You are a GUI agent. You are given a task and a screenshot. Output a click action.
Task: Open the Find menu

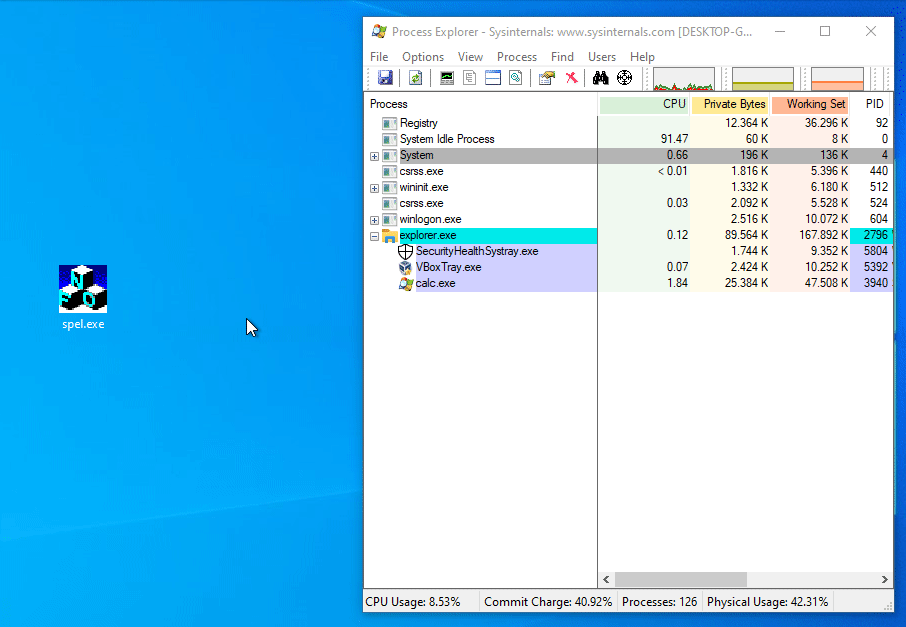(562, 57)
